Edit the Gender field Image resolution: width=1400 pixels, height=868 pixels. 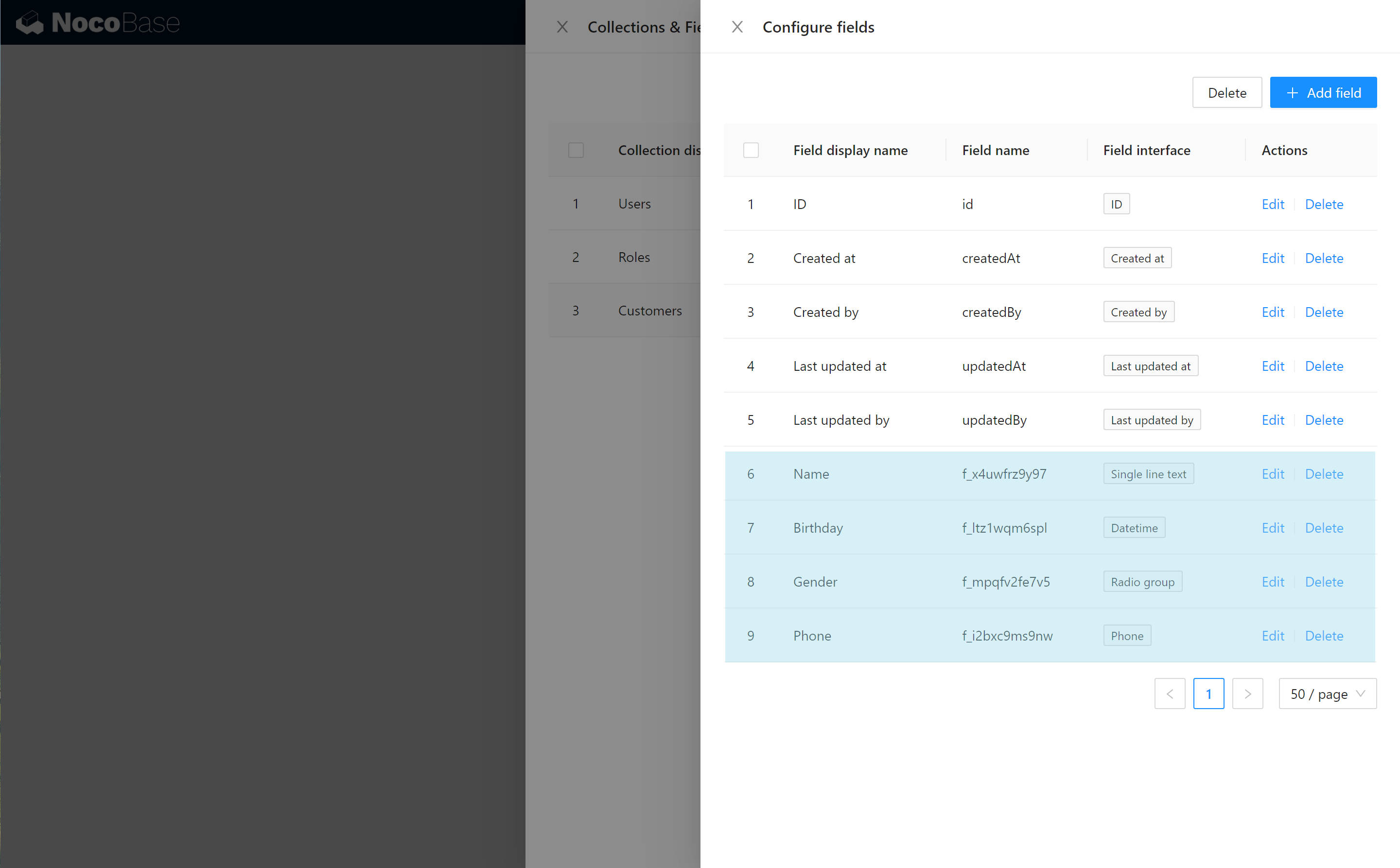click(1272, 582)
